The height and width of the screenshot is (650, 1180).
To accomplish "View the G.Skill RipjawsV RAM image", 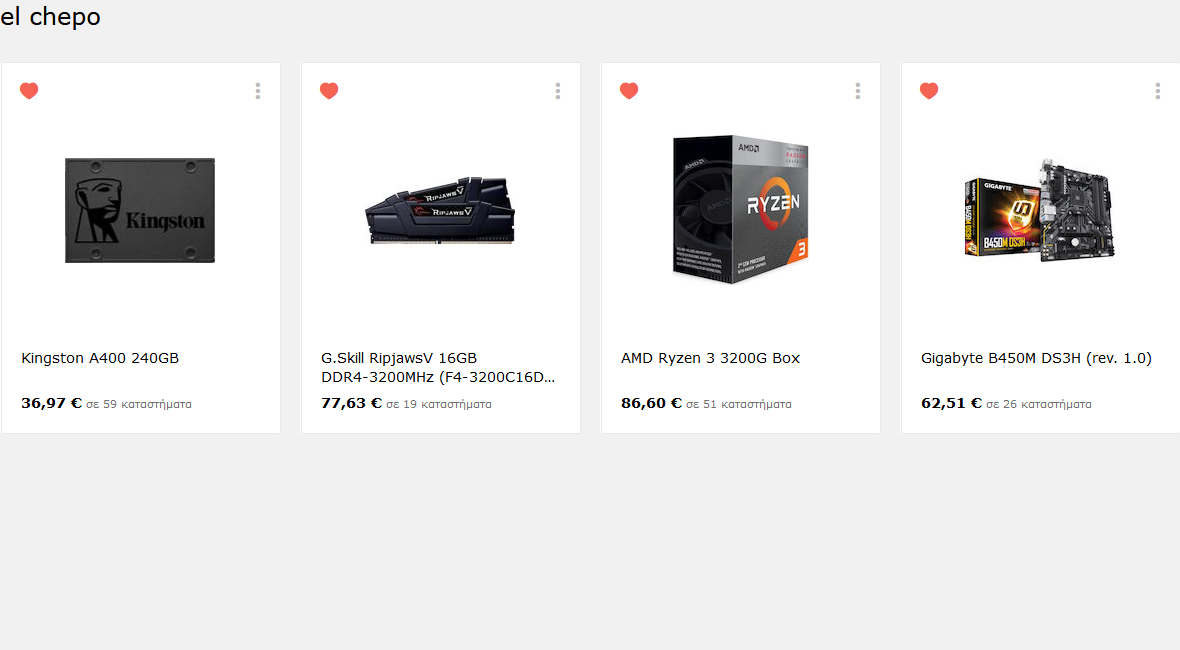I will click(440, 211).
